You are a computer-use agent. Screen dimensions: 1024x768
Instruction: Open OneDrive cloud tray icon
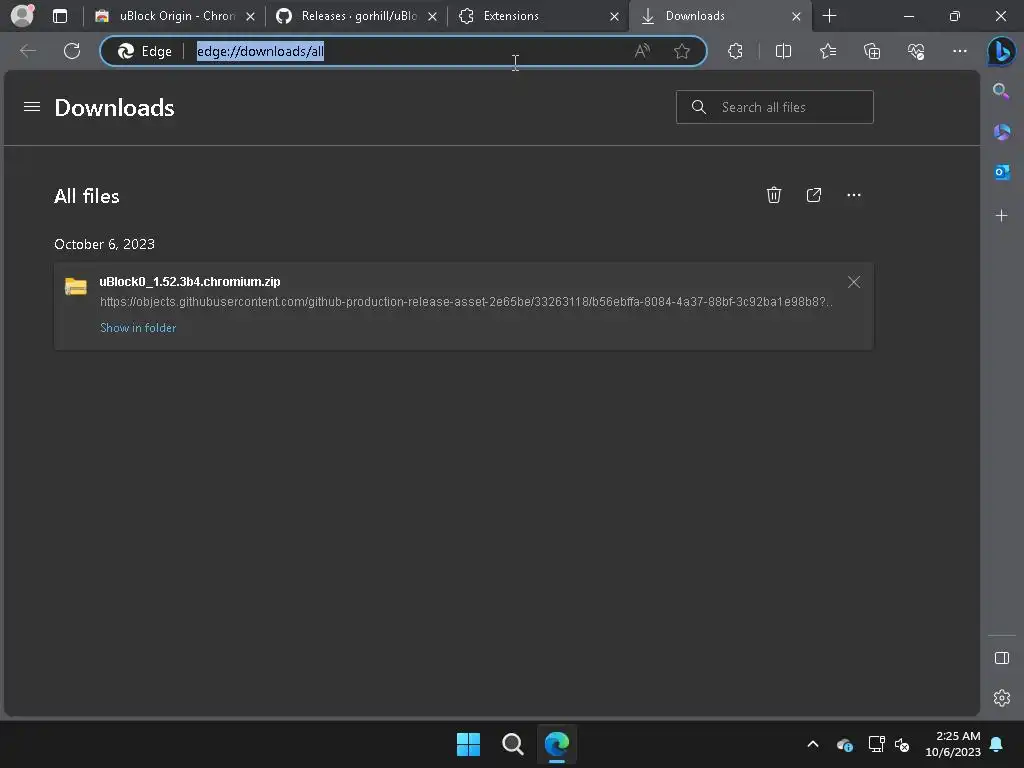click(844, 744)
